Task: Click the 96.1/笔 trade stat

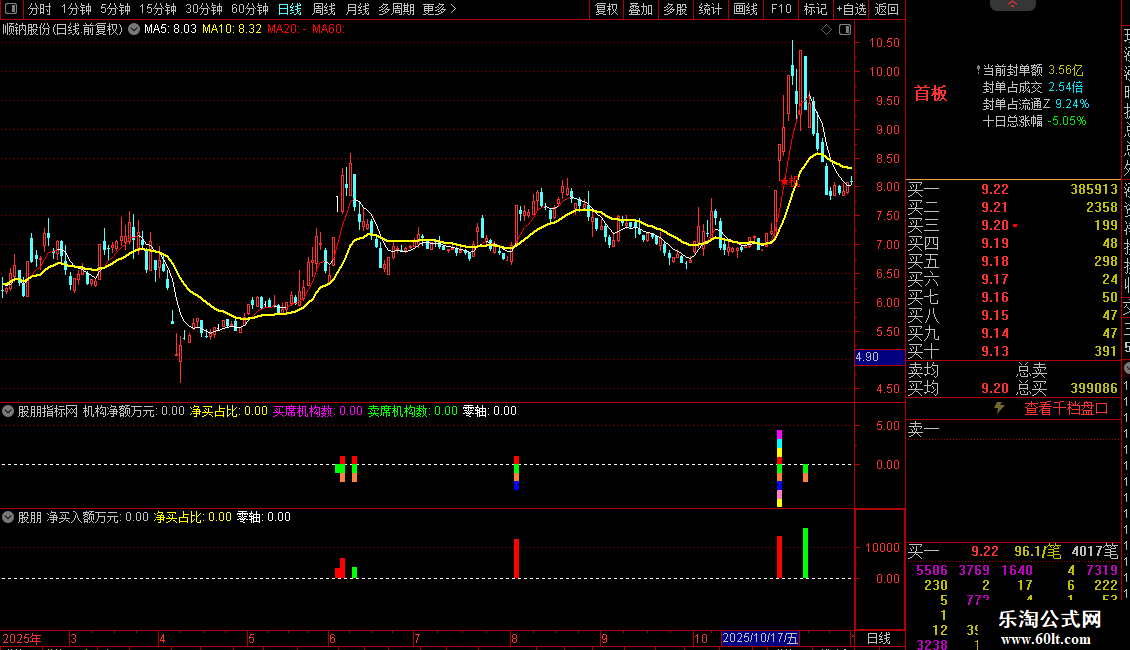Action: pos(1037,551)
